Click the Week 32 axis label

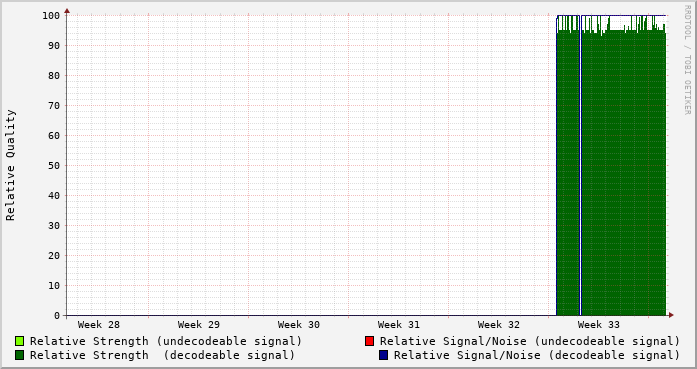coord(499,325)
